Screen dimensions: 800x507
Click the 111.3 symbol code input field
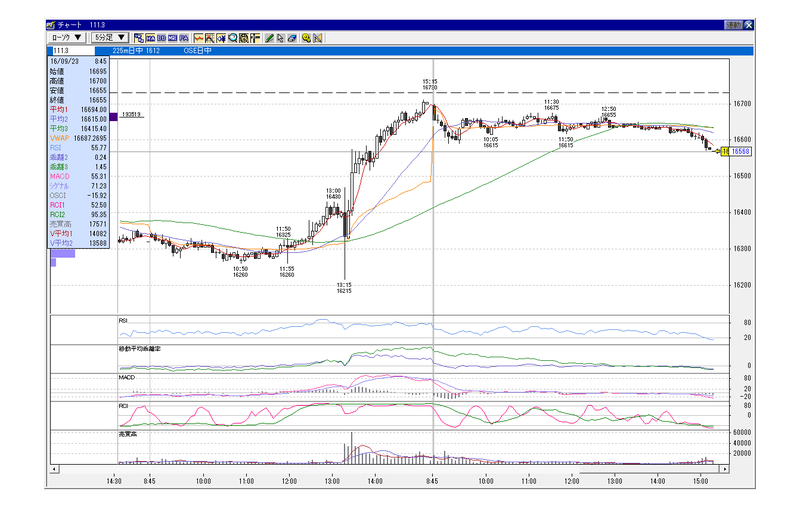click(73, 50)
